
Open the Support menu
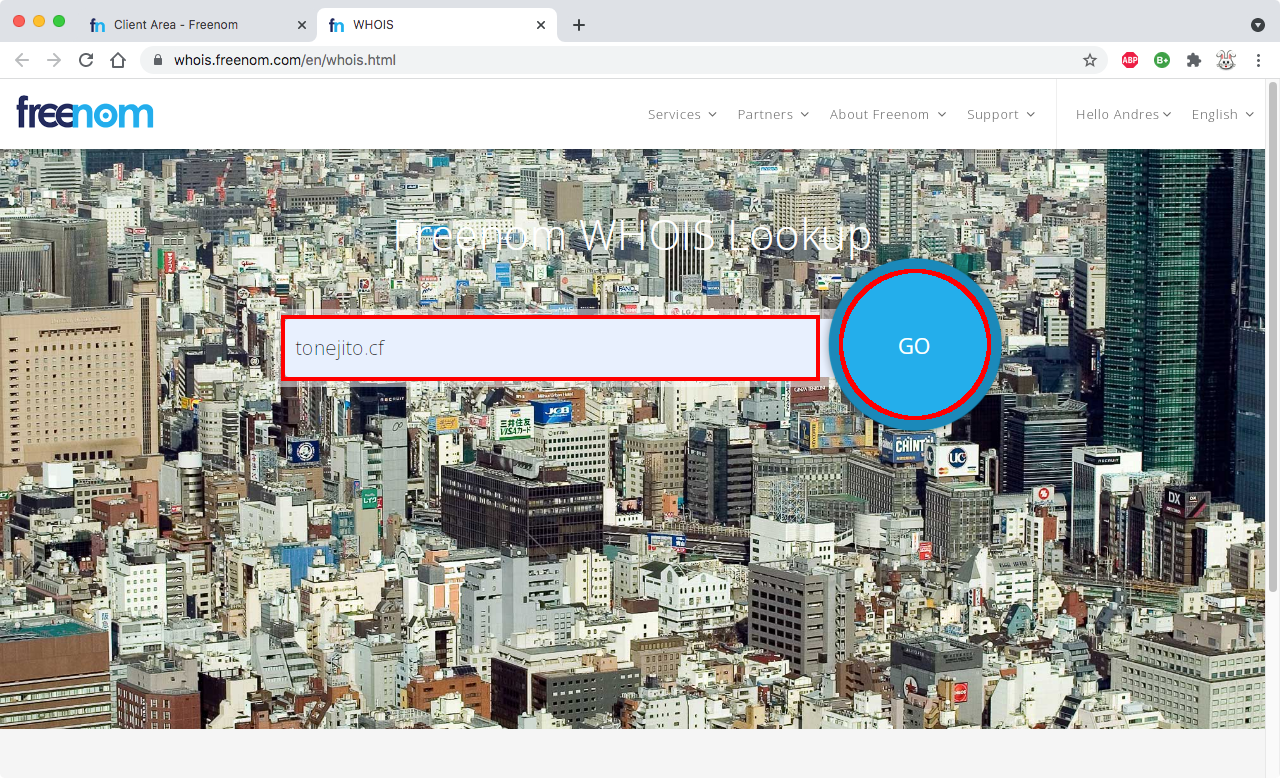click(1000, 114)
